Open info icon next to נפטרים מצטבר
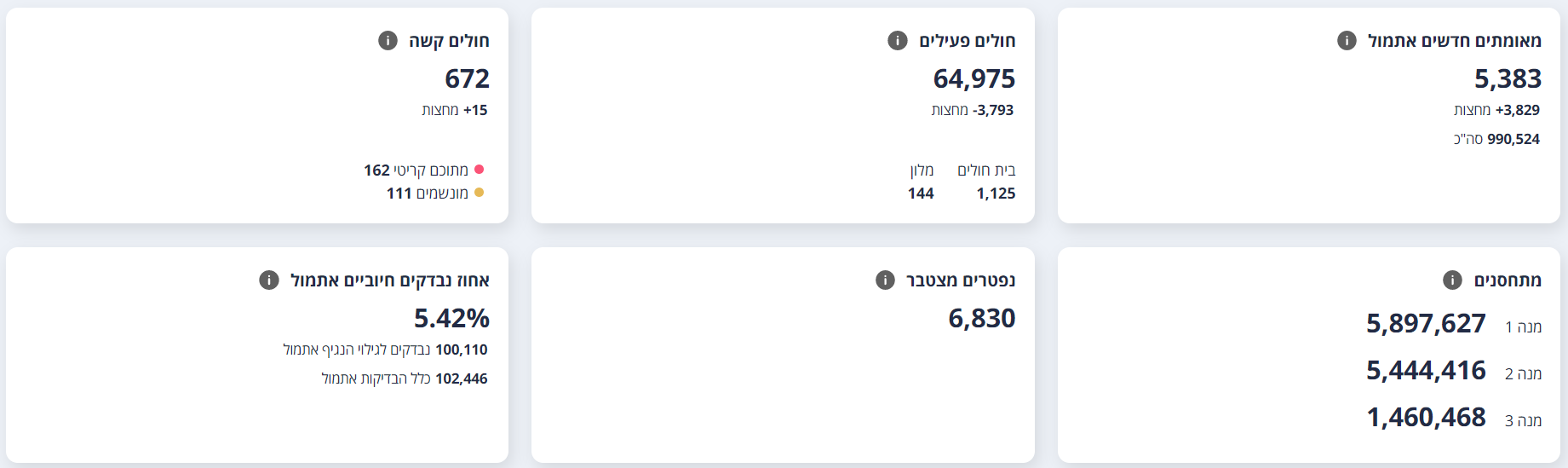This screenshot has width=1568, height=468. 885,280
